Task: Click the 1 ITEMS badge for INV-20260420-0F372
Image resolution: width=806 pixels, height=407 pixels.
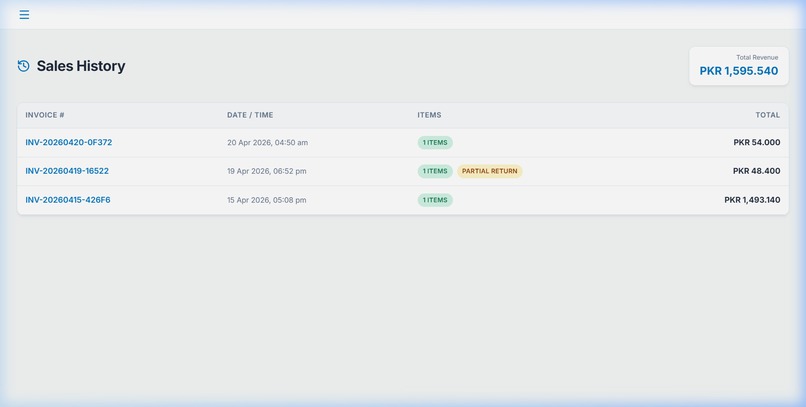Action: click(x=435, y=142)
